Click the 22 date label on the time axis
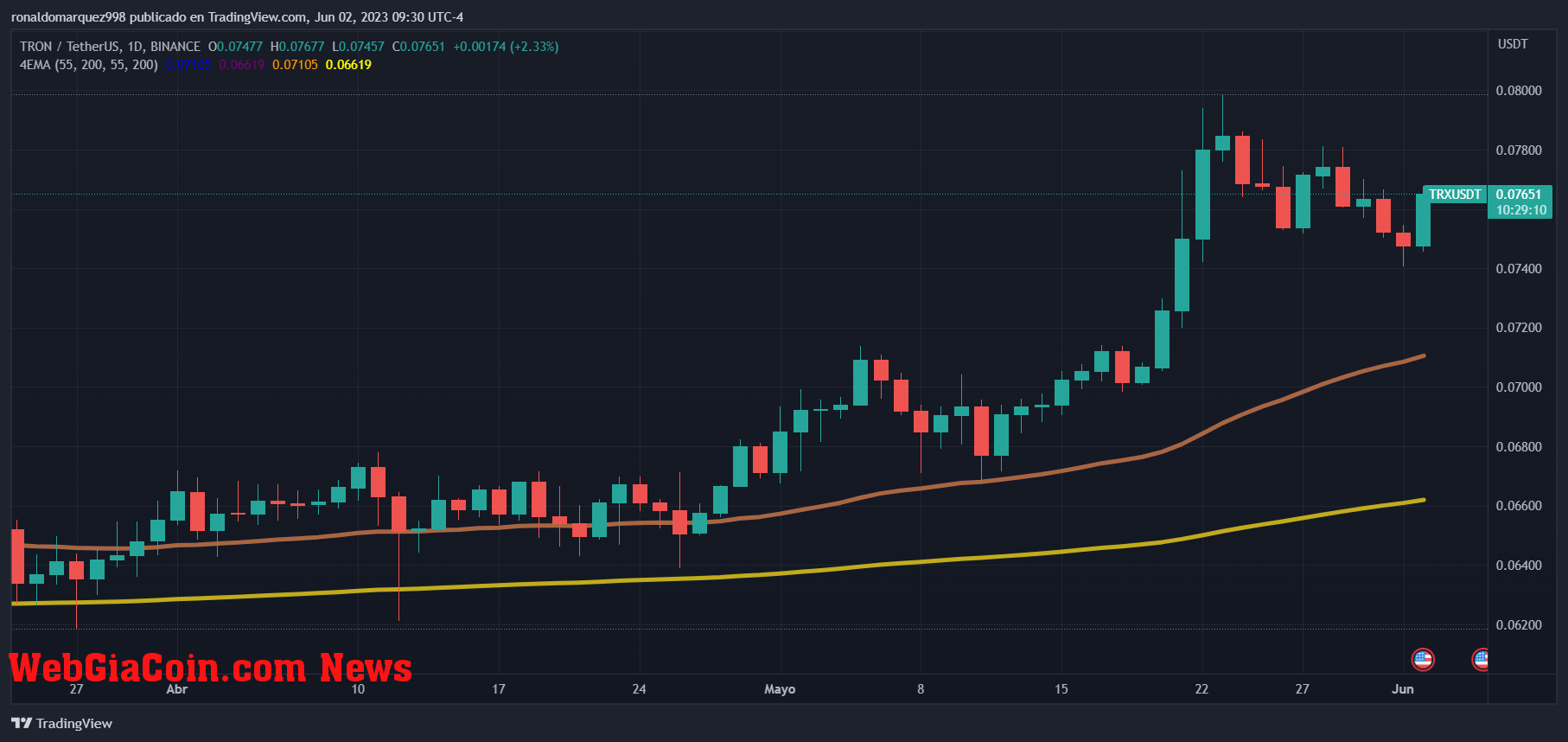Image resolution: width=1568 pixels, height=742 pixels. tap(1201, 689)
